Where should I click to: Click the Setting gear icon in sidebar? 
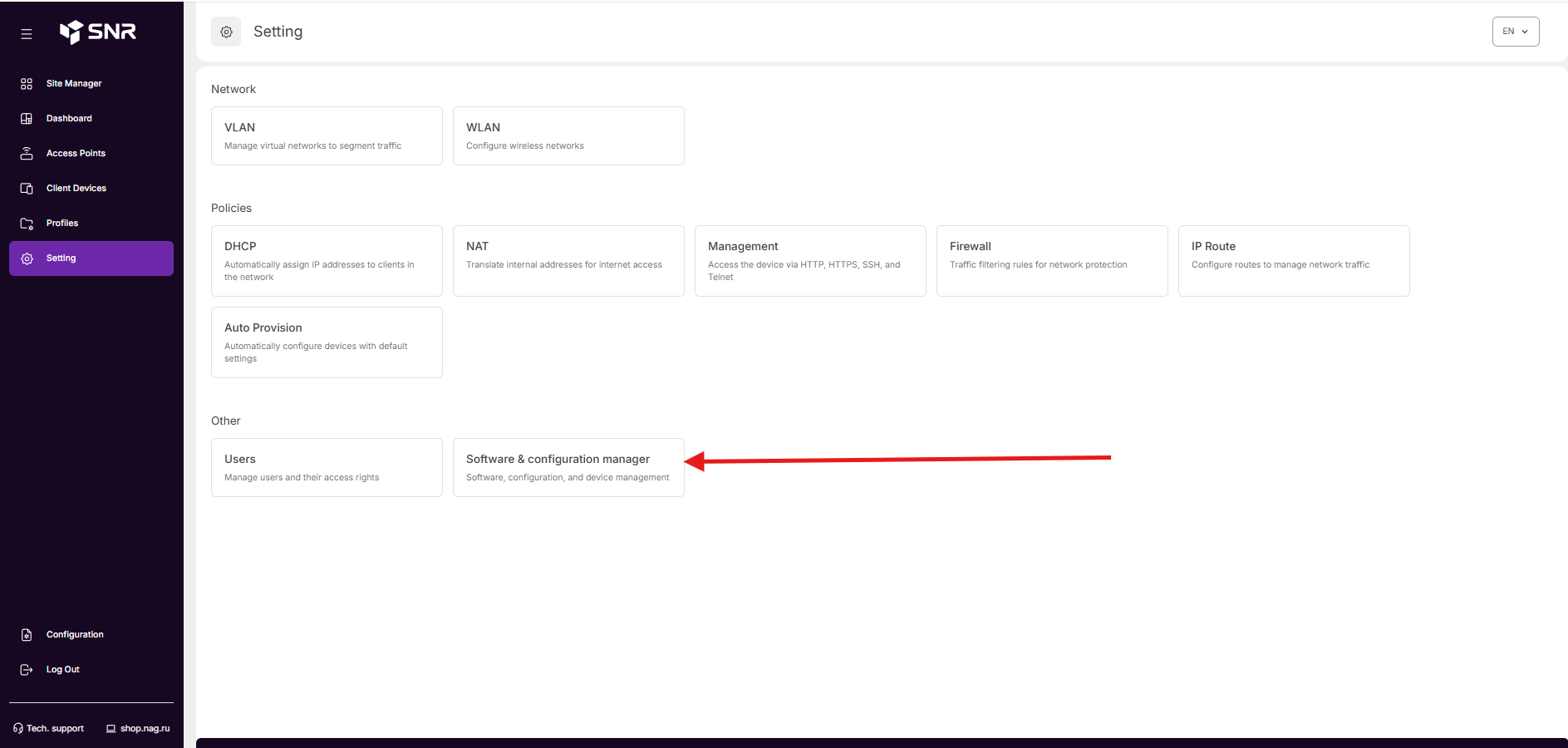point(27,258)
